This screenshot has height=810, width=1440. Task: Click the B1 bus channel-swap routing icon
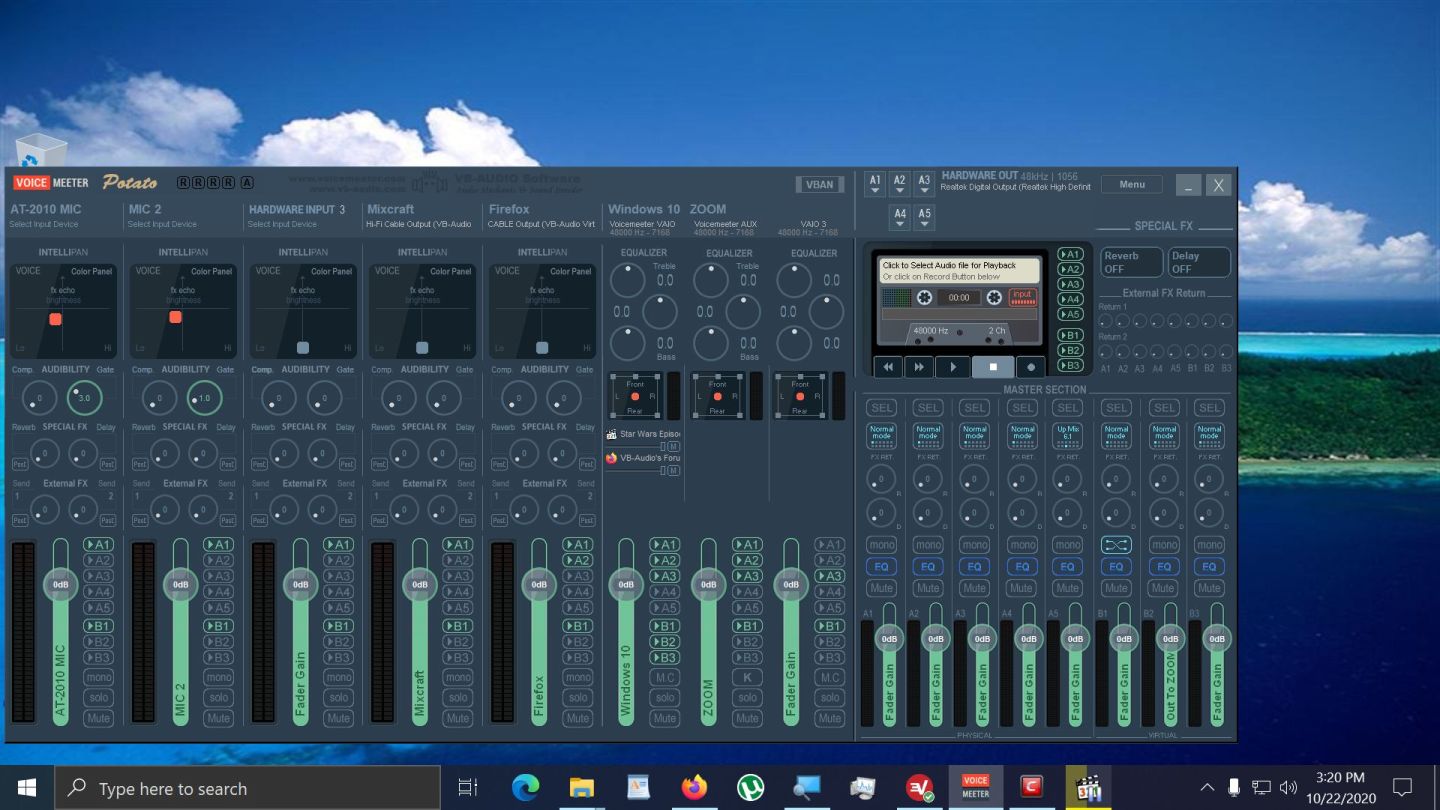click(x=1115, y=545)
